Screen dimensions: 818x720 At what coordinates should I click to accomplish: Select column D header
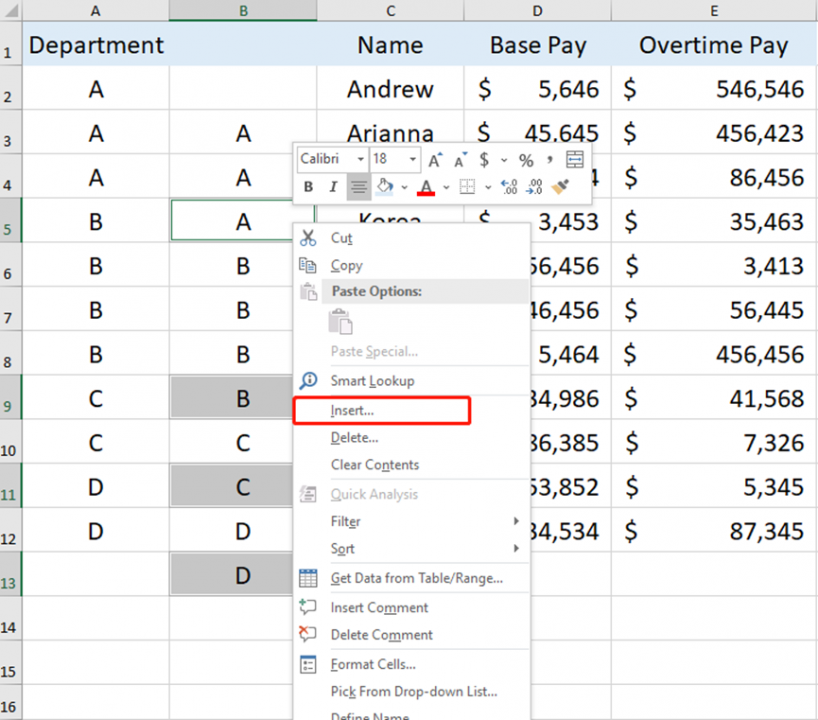537,10
